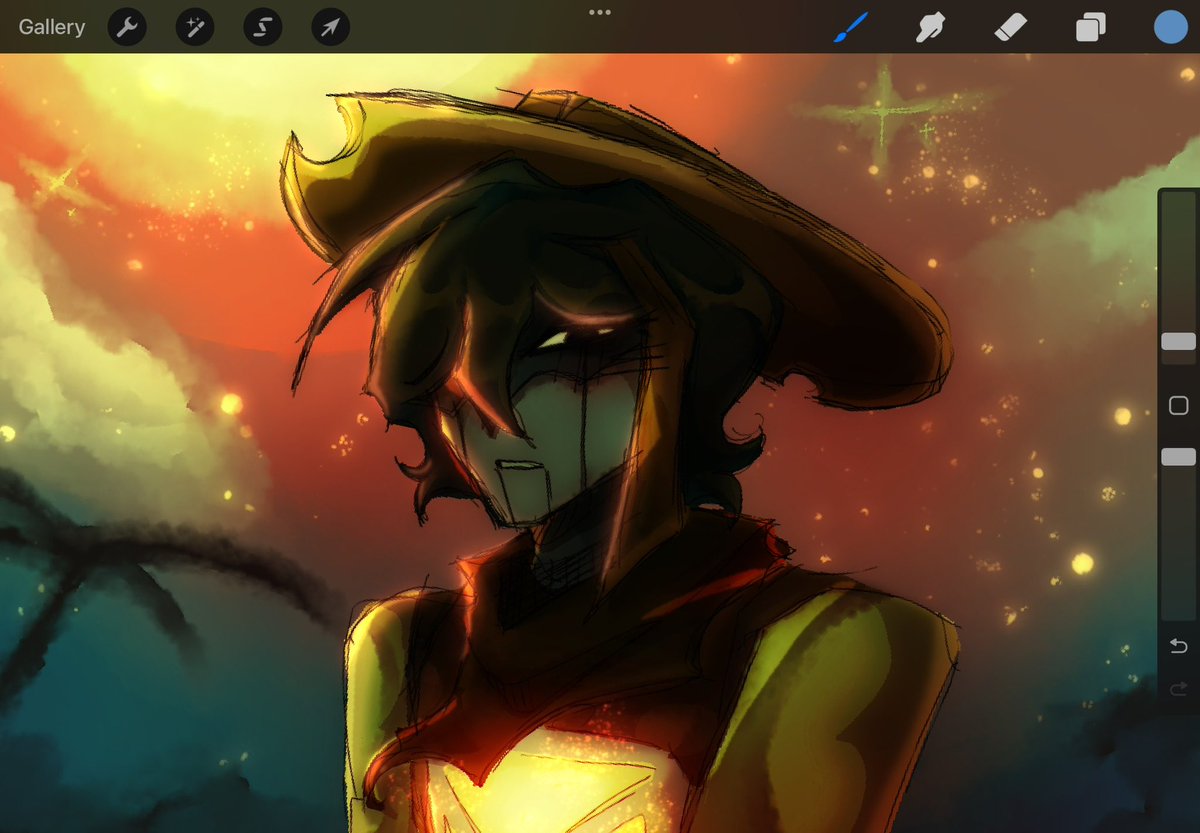Return to the Gallery

pos(52,27)
